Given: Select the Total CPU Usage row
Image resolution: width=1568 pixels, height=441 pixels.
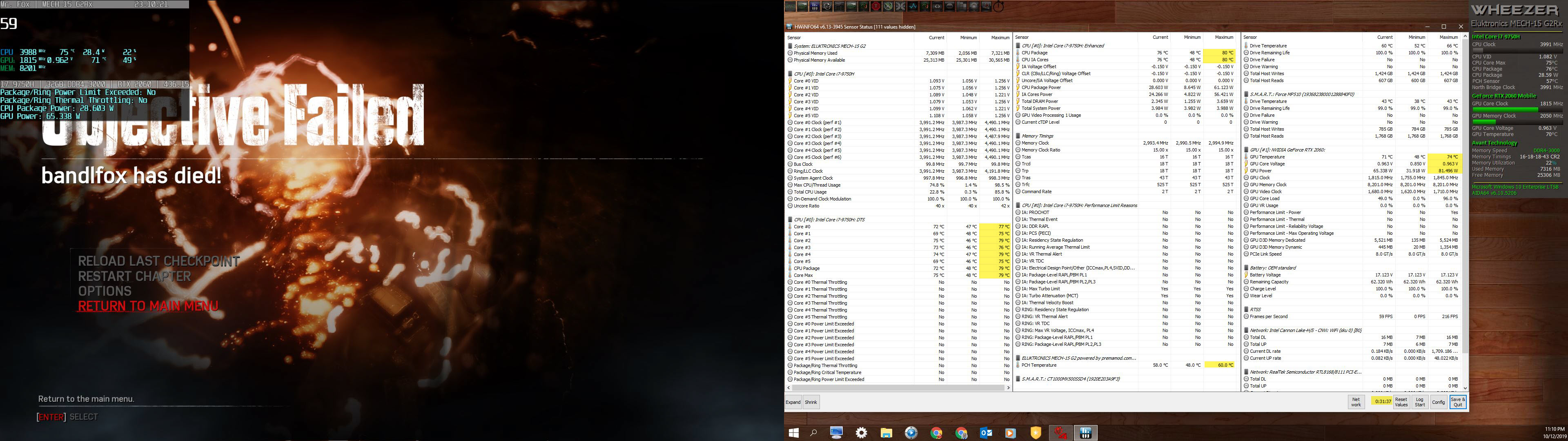Looking at the screenshot, I should 898,192.
